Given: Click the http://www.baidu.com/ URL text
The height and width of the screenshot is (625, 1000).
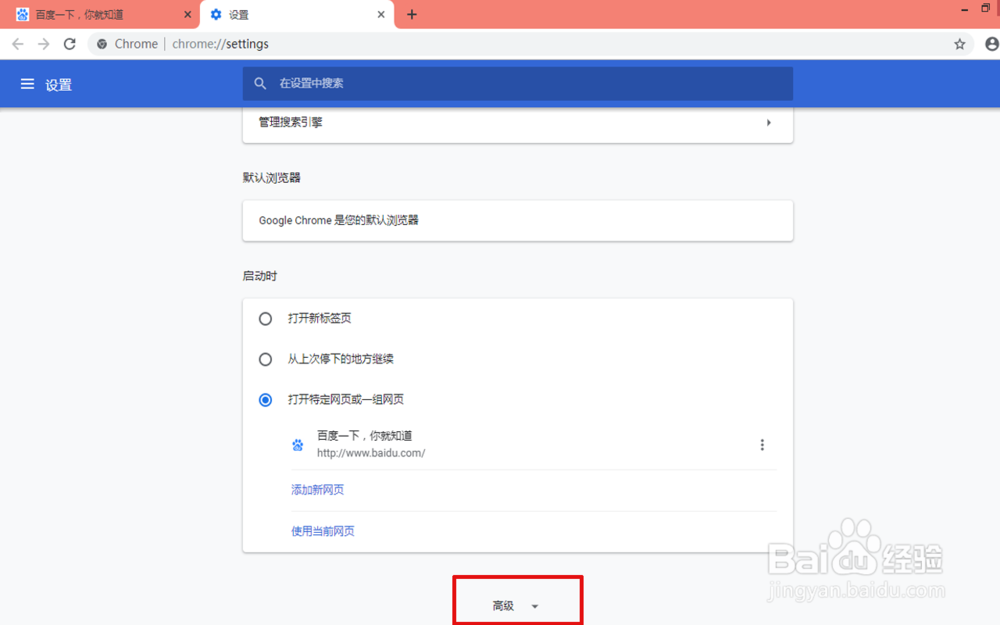Looking at the screenshot, I should tap(371, 453).
